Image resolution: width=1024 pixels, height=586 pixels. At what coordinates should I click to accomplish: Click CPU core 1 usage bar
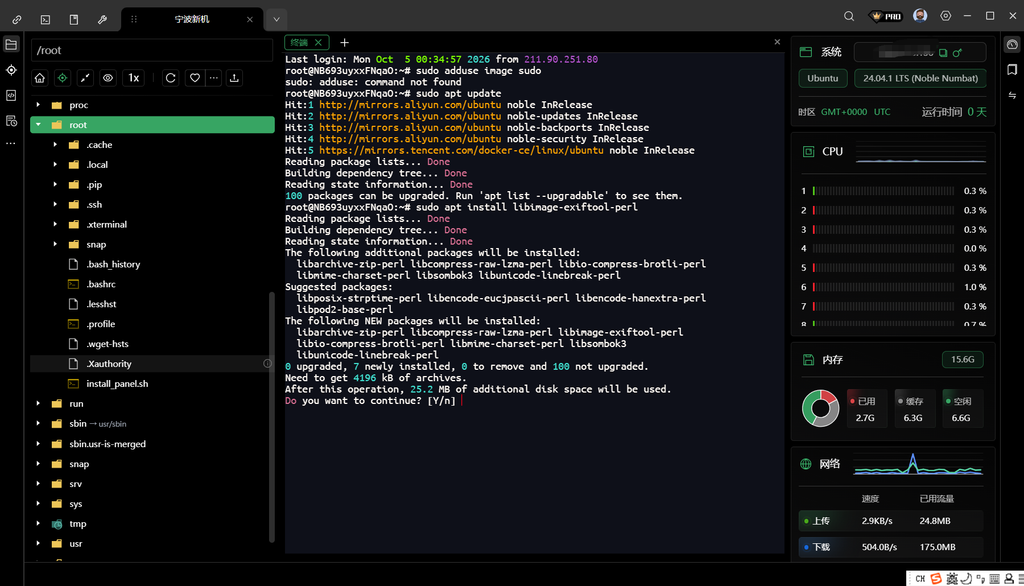coord(883,191)
